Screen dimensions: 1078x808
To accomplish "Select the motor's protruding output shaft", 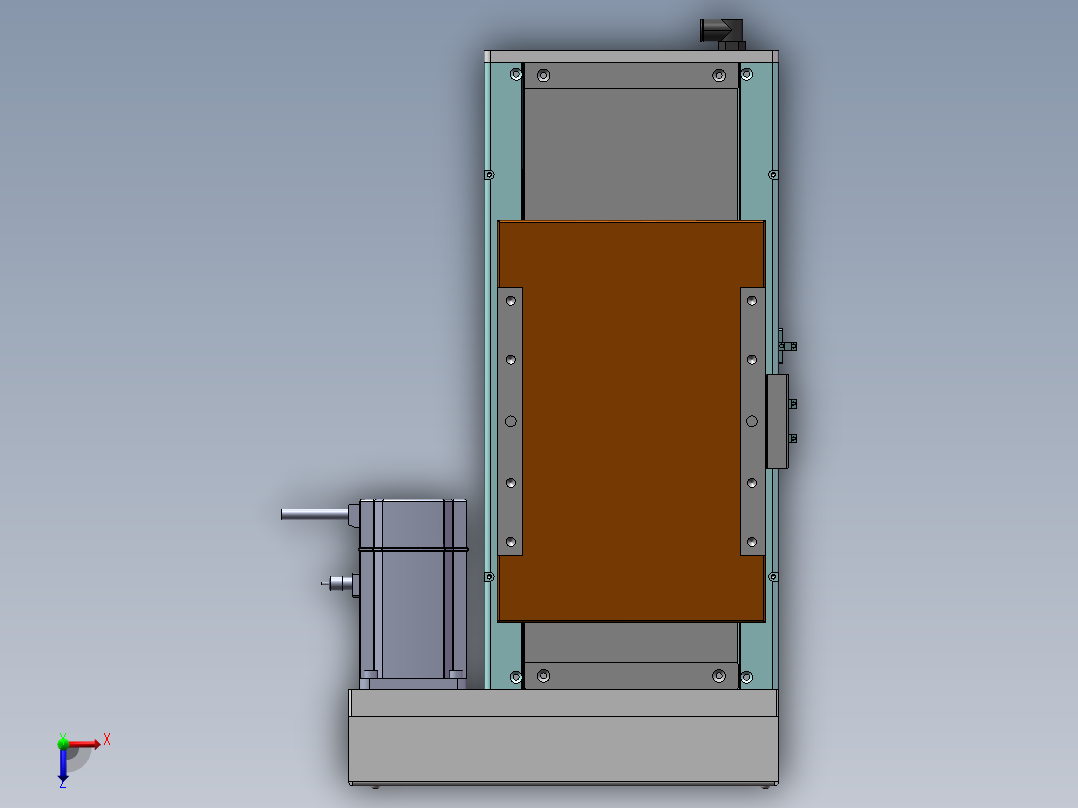I will point(315,514).
